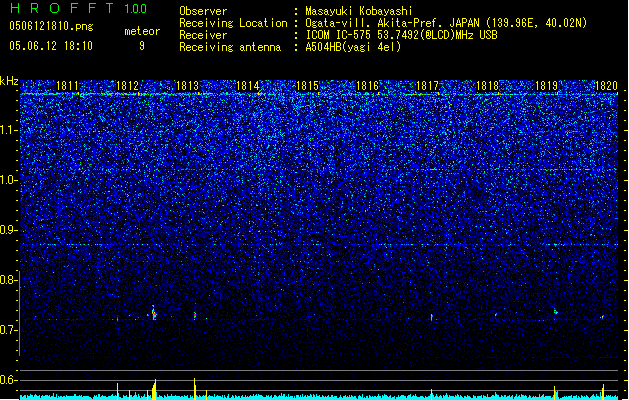Click the 1813 time marker
This screenshot has width=629, height=400.
(187, 86)
